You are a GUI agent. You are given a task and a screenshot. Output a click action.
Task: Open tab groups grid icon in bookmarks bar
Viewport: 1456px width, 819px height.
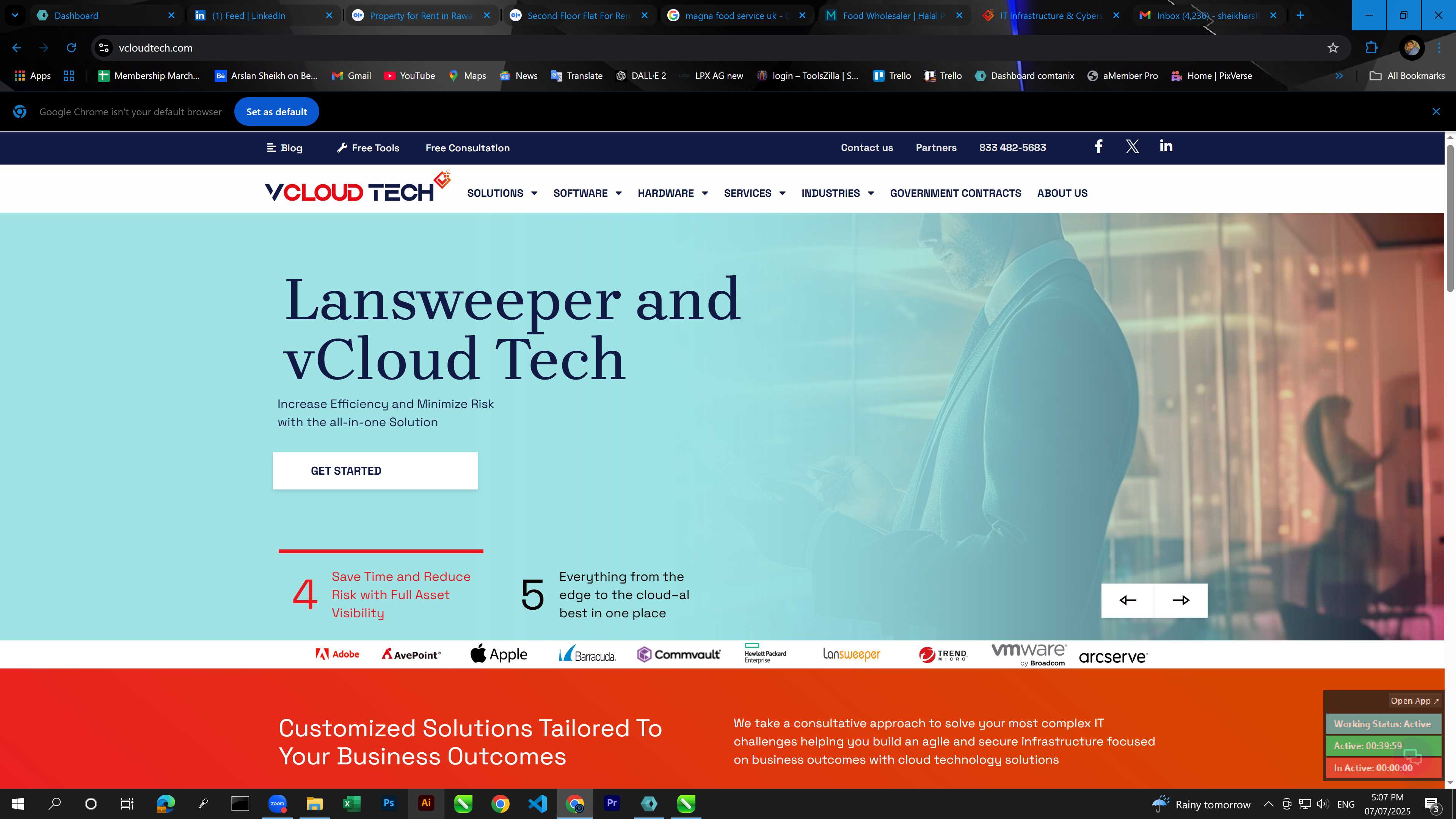click(69, 76)
